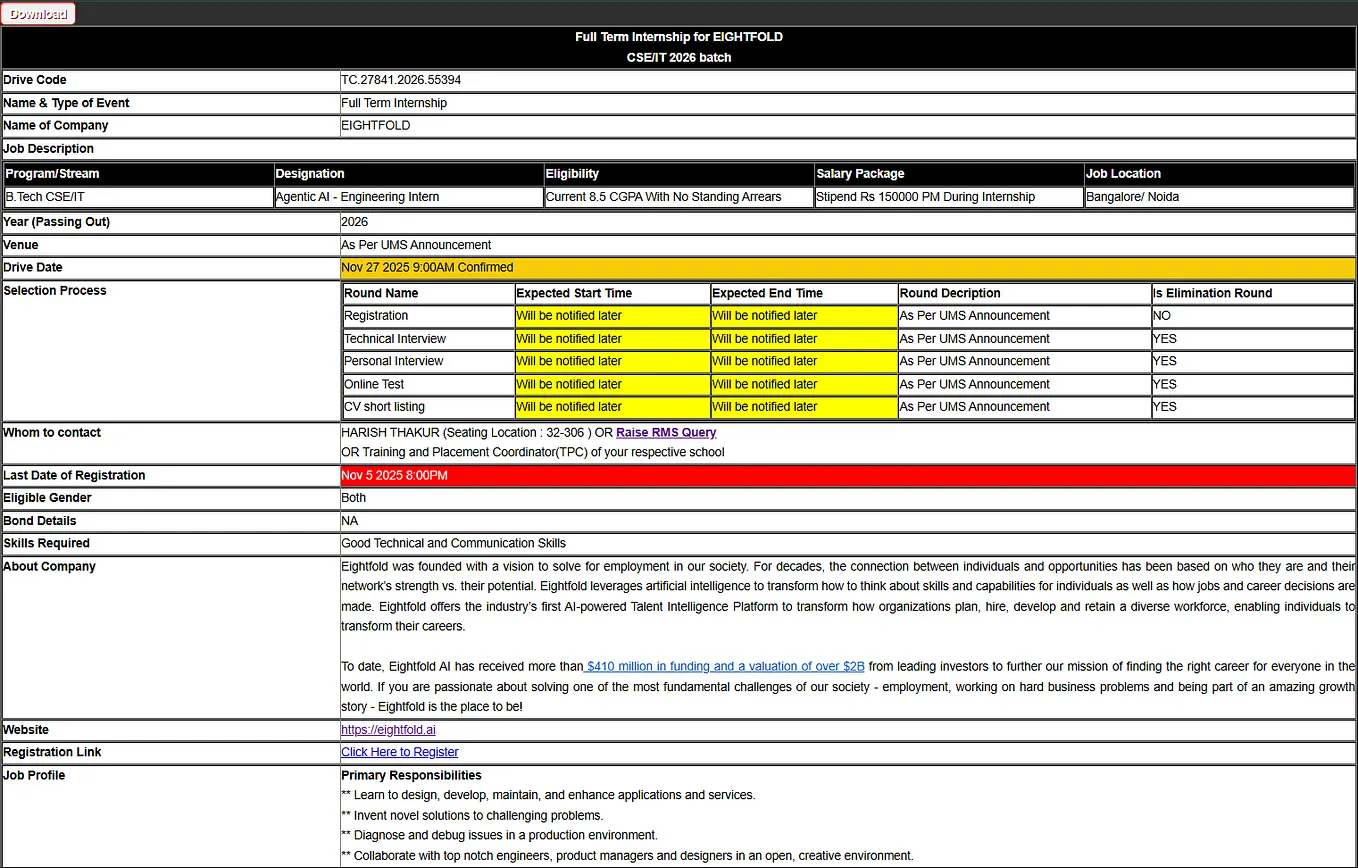Click the CV short listing round row
1358x868 pixels.
pos(848,407)
